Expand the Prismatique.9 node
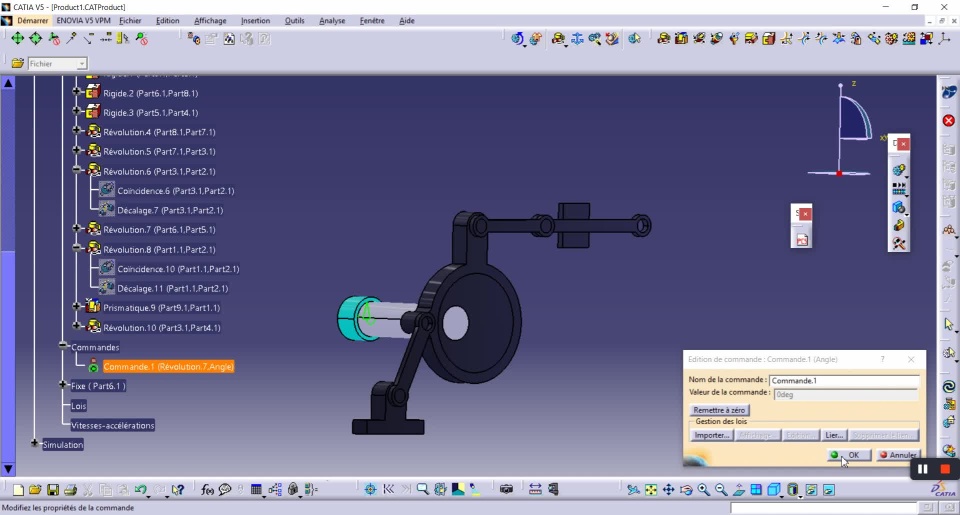This screenshot has height=515, width=960. [77, 306]
